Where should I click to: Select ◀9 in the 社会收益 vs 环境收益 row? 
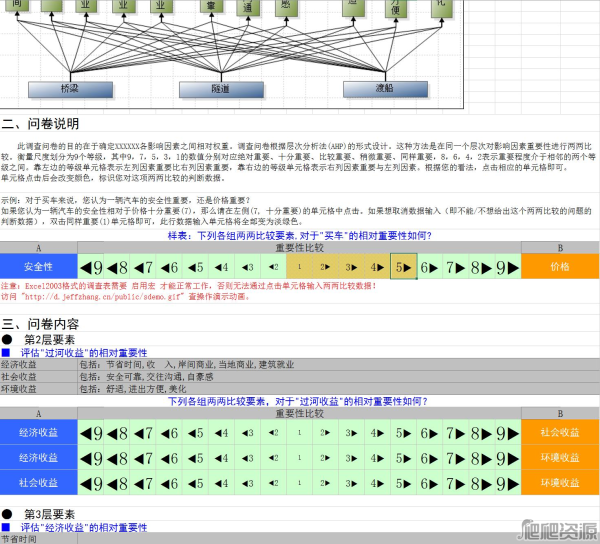pos(91,482)
